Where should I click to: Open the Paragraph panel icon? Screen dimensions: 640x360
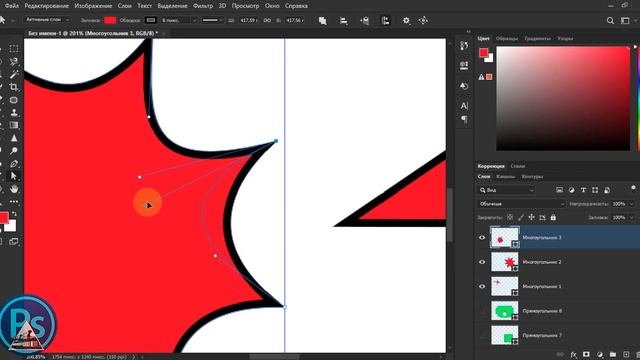click(x=464, y=119)
